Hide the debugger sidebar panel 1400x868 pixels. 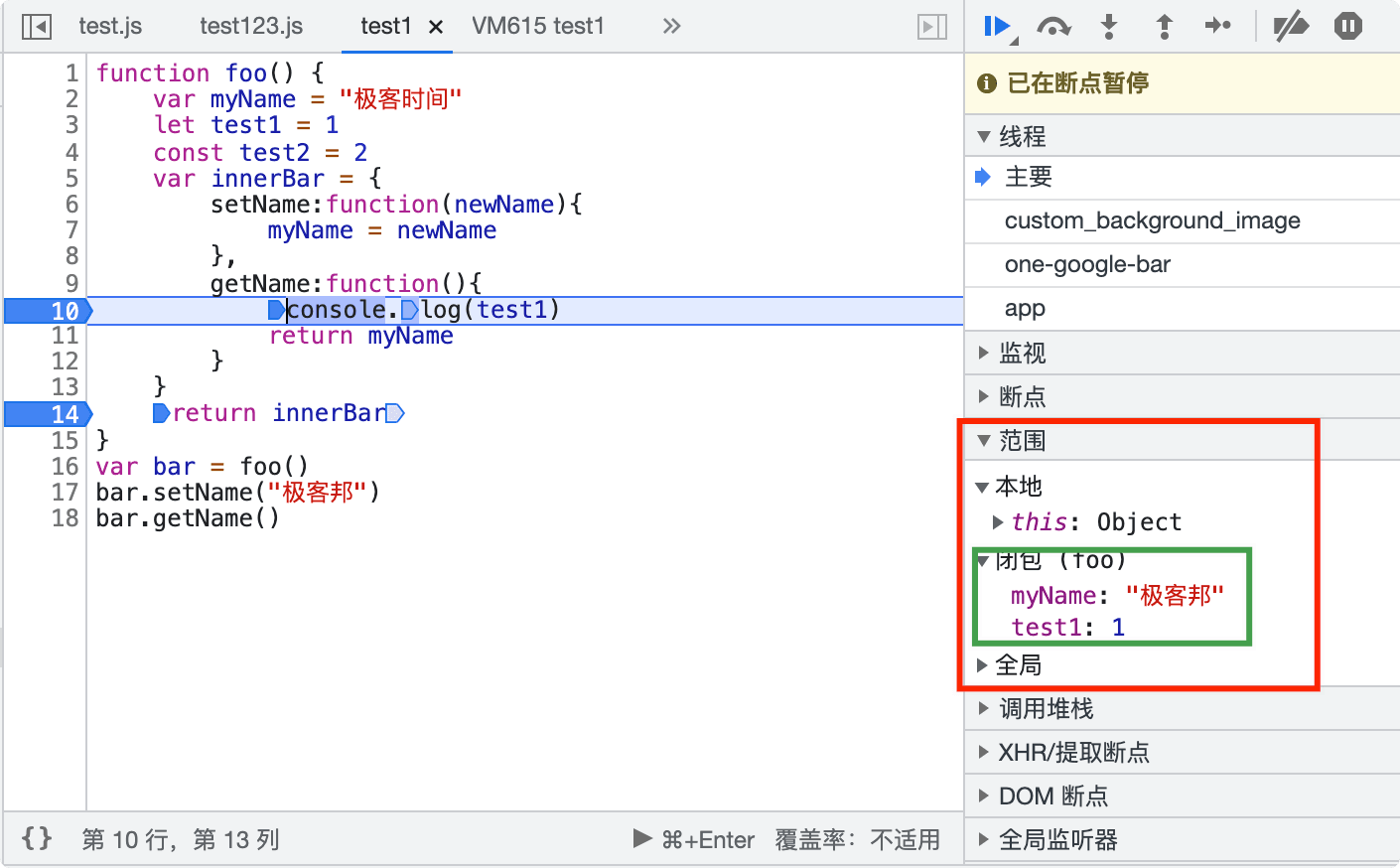[x=931, y=27]
